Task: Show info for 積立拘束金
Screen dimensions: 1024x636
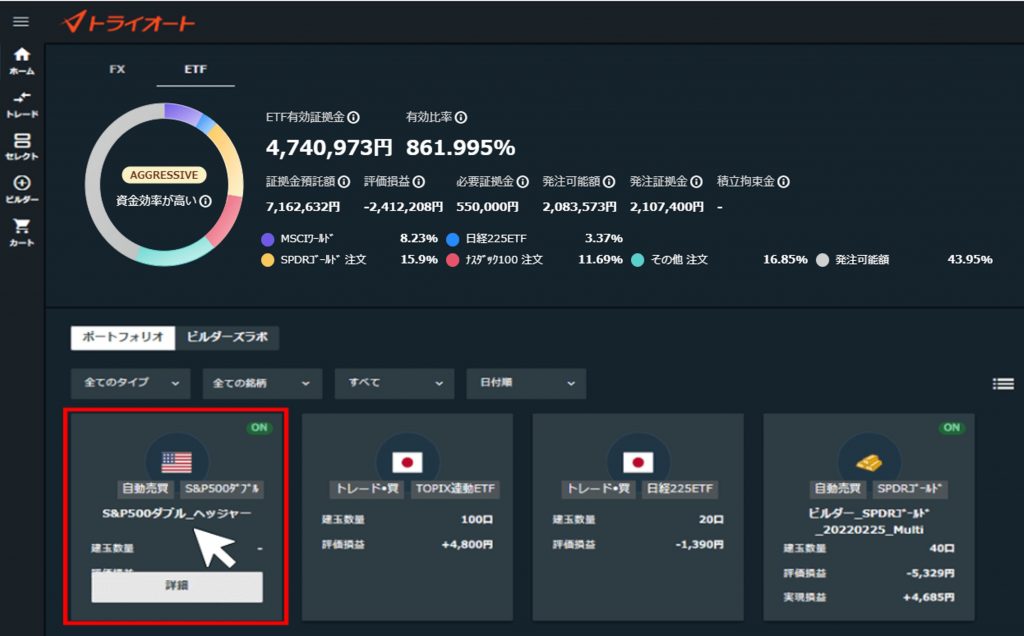Action: click(784, 182)
